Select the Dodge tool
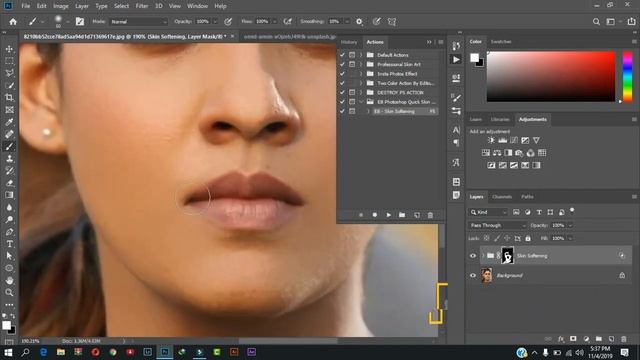The width and height of the screenshot is (640, 360). click(x=9, y=220)
